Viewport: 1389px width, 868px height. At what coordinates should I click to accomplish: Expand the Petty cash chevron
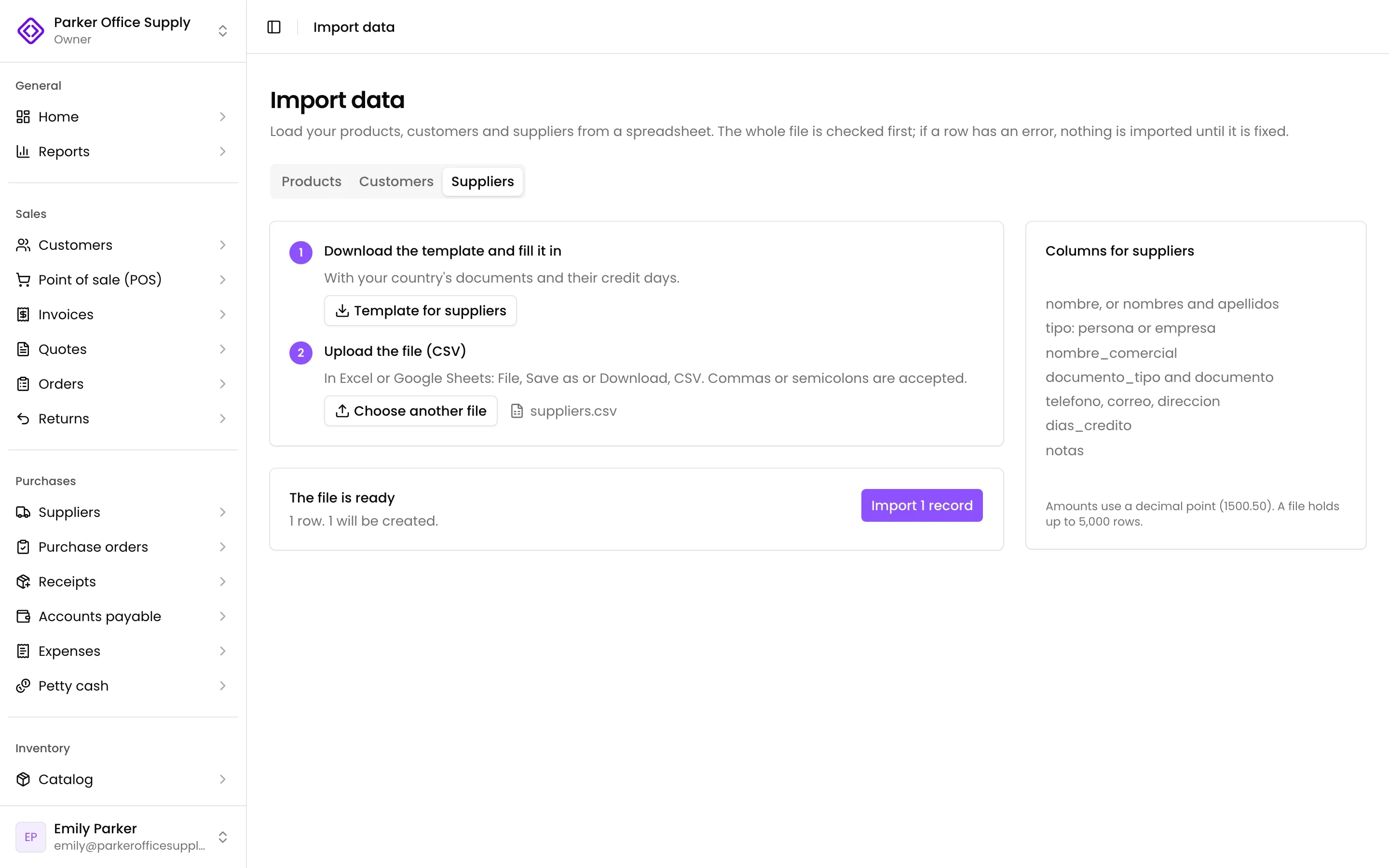pos(223,686)
